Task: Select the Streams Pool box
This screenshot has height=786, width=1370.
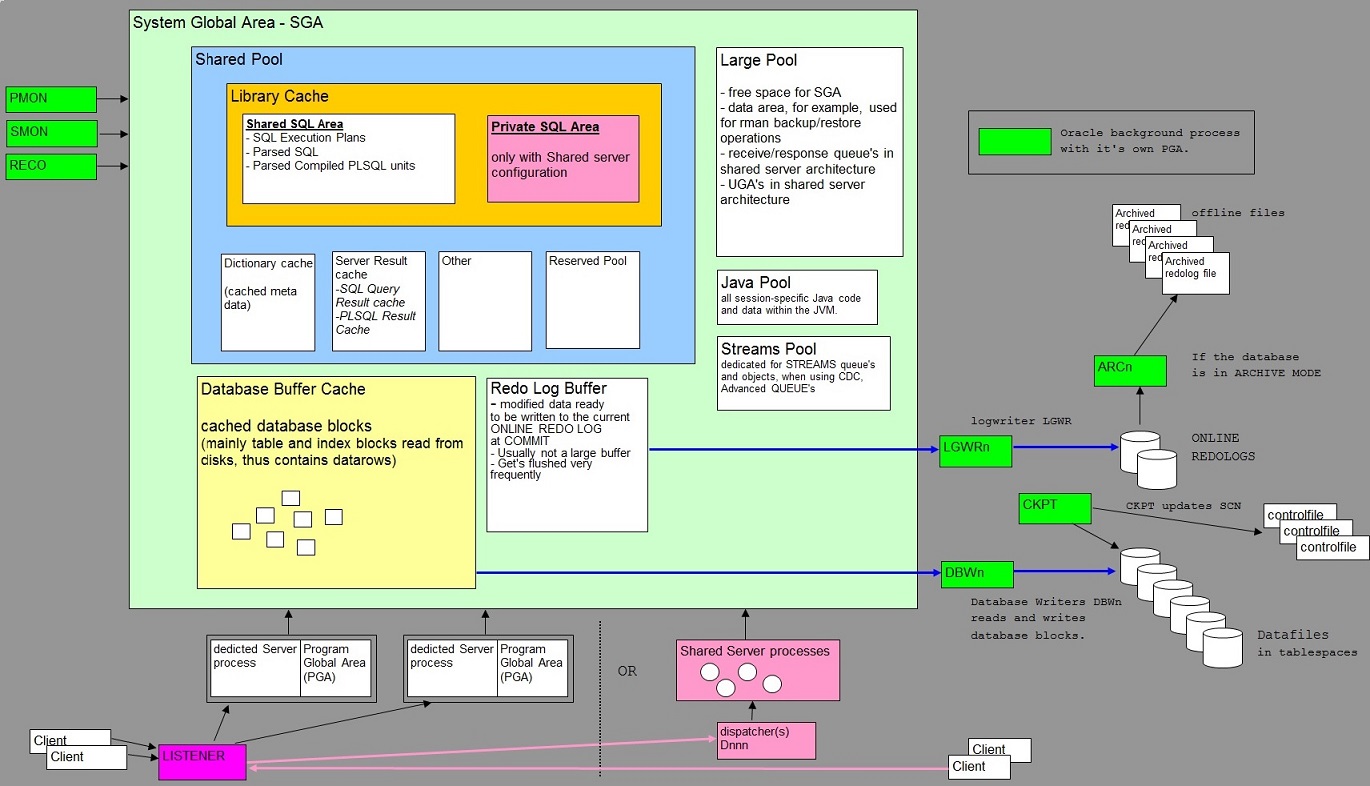Action: [803, 373]
